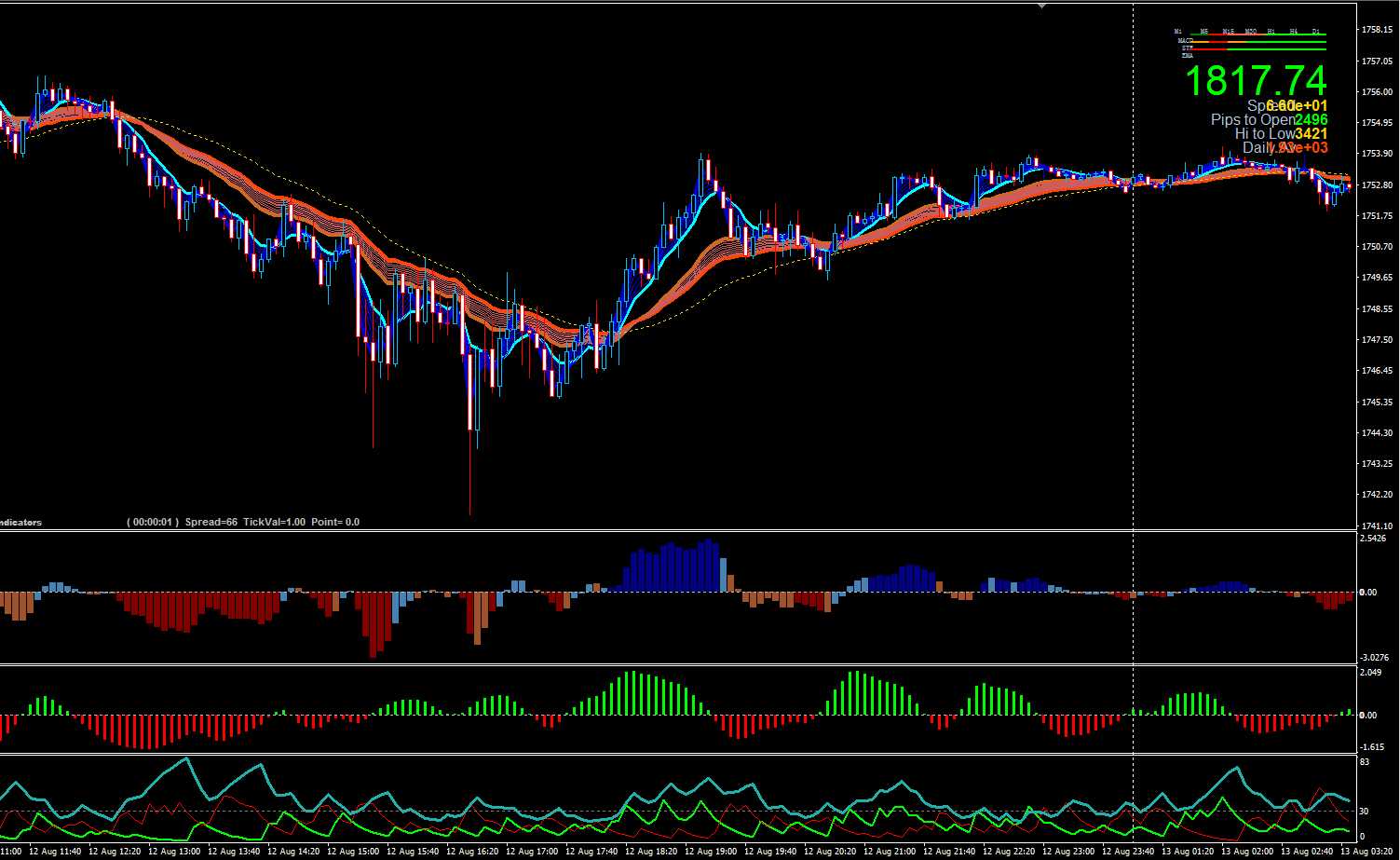Click the 1742.20 price scale label
1400x860 pixels.
tap(1377, 495)
